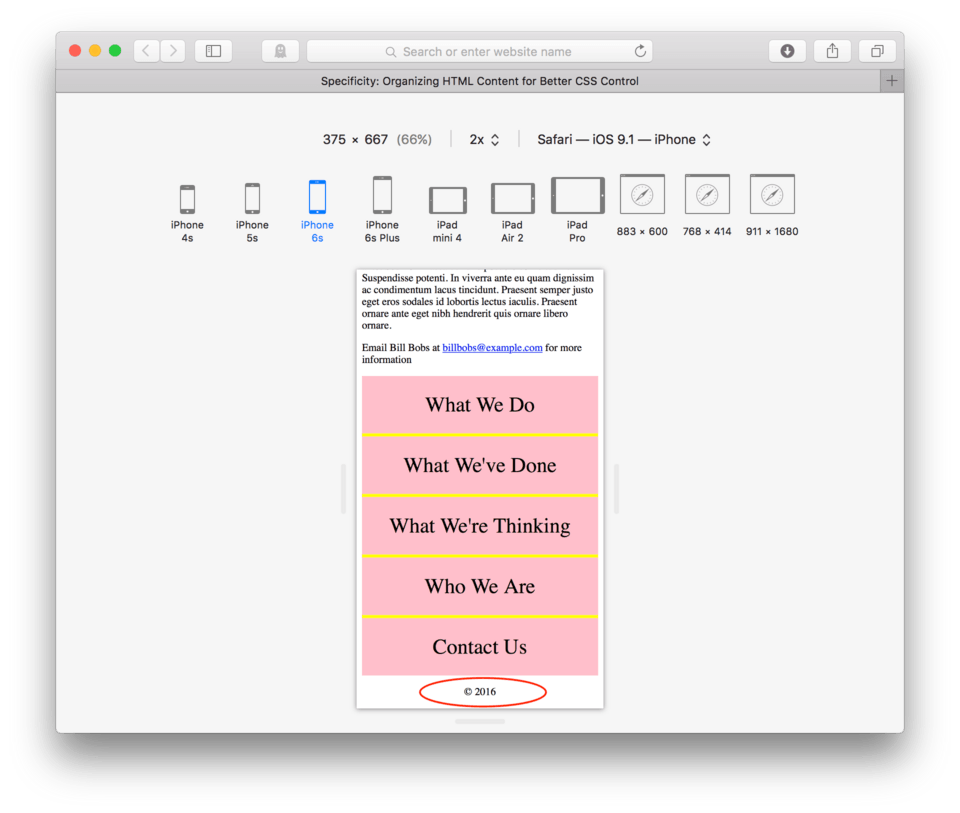This screenshot has width=960, height=813.
Task: Select the iPhone 5s device preset
Action: tap(252, 213)
